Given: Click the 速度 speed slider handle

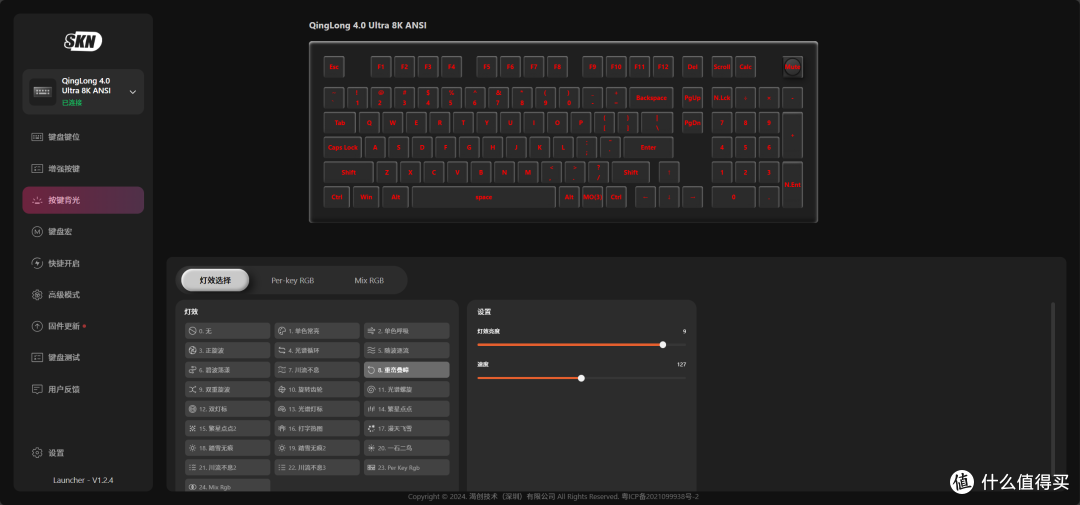Looking at the screenshot, I should pos(581,378).
